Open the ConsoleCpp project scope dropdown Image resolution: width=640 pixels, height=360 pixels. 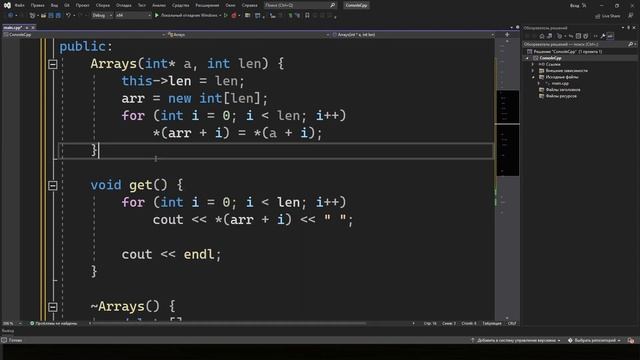click(x=84, y=35)
